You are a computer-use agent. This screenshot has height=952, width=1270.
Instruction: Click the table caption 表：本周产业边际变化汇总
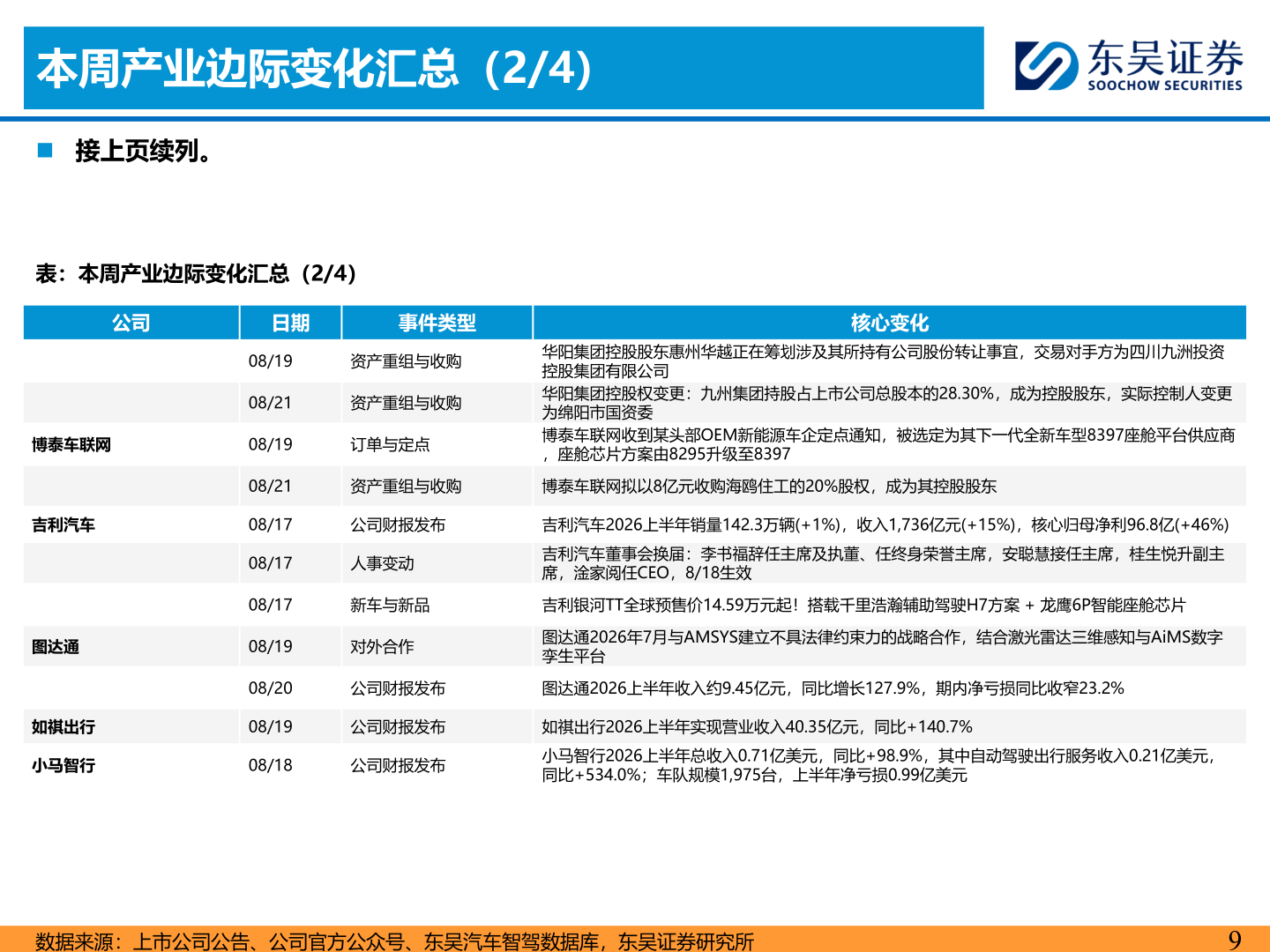(196, 273)
